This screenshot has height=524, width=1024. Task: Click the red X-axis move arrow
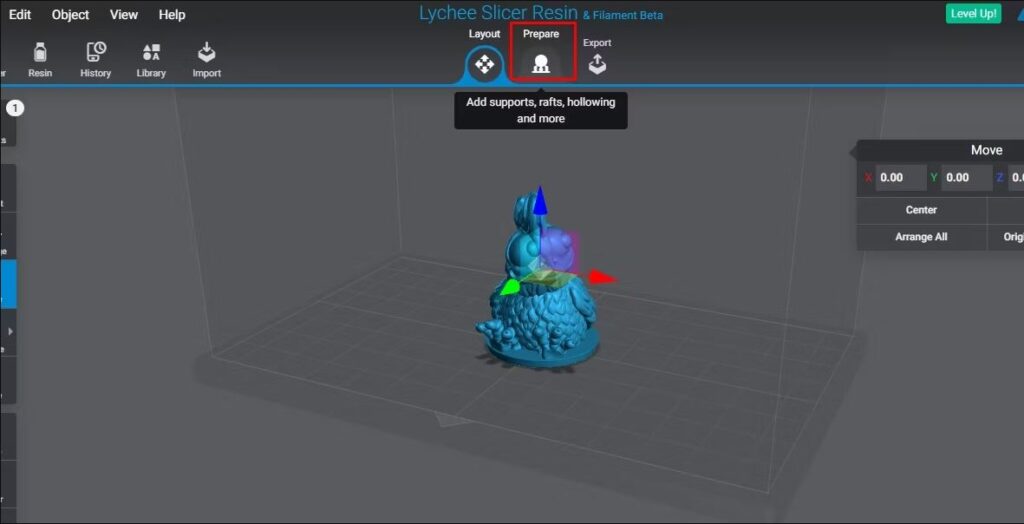(602, 277)
